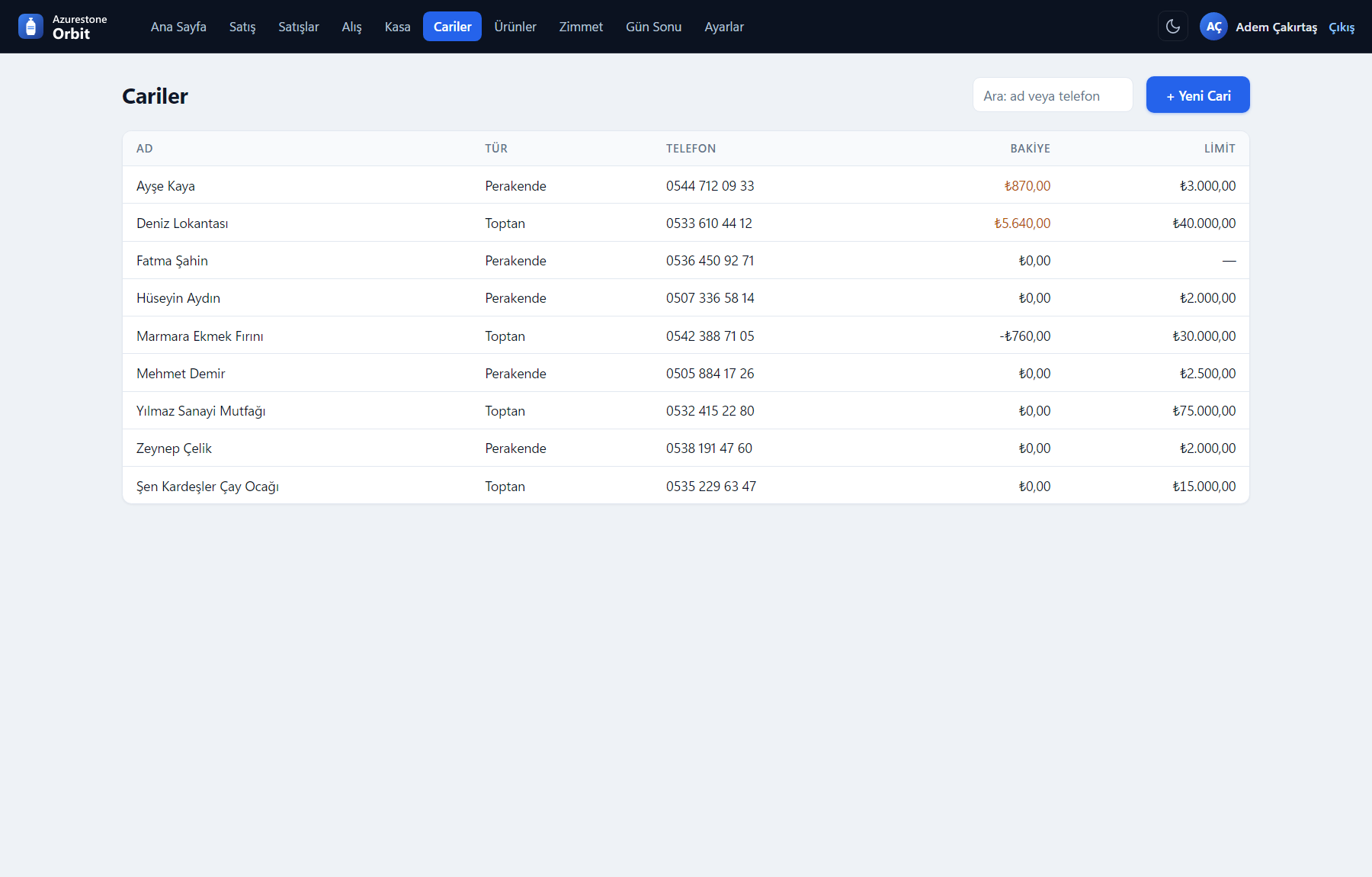
Task: Click the ₺15.000,00 limit value
Action: click(1204, 487)
